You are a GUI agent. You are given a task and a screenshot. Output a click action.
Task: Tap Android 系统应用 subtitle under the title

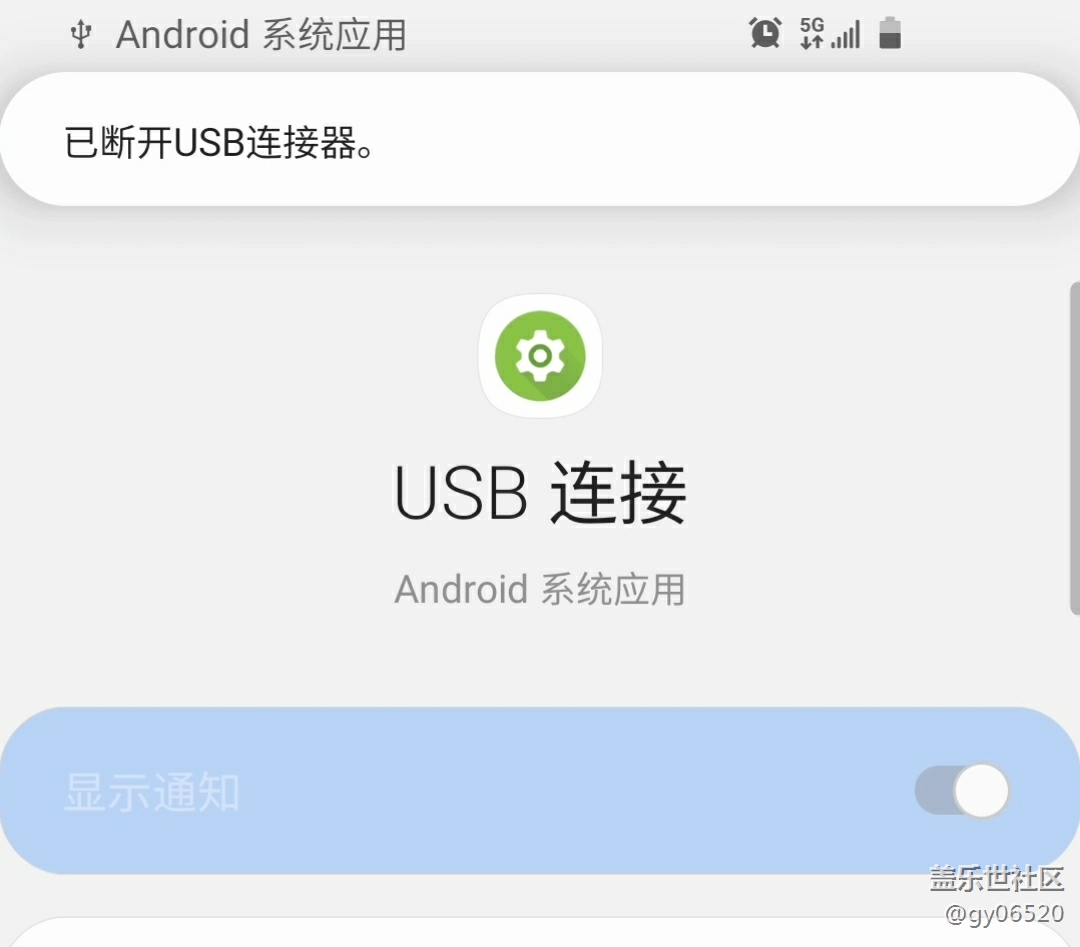pyautogui.click(x=540, y=590)
